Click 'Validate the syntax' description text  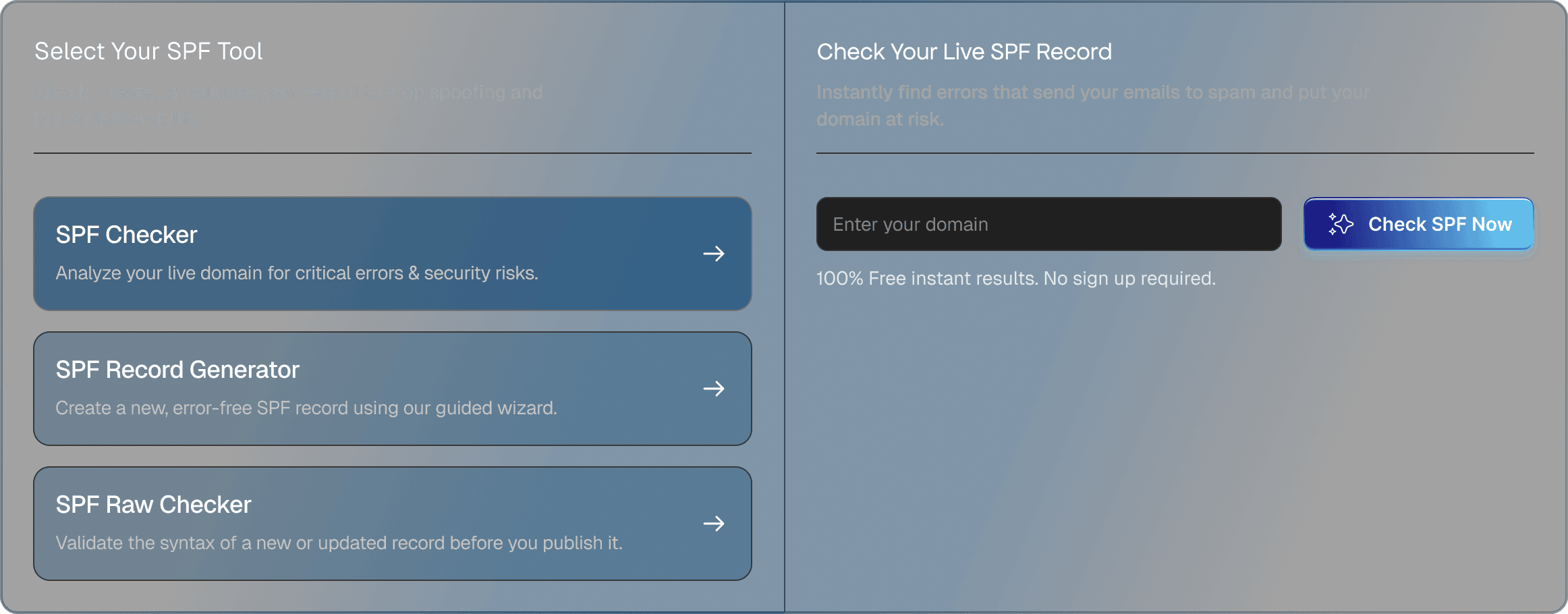coord(339,542)
